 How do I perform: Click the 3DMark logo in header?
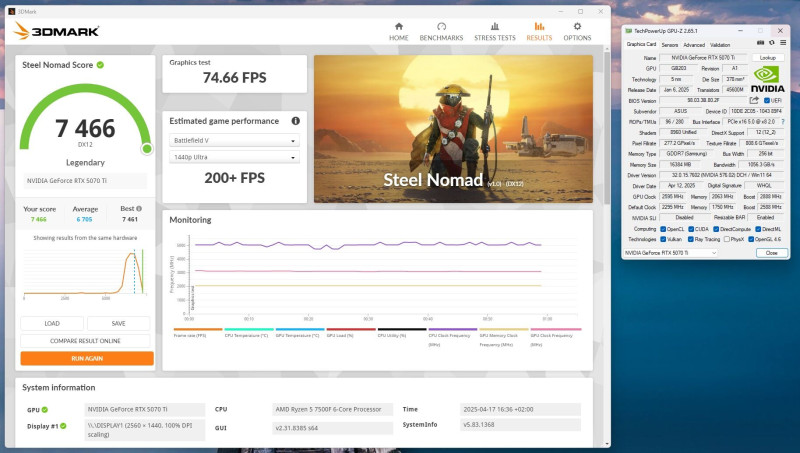(x=56, y=31)
